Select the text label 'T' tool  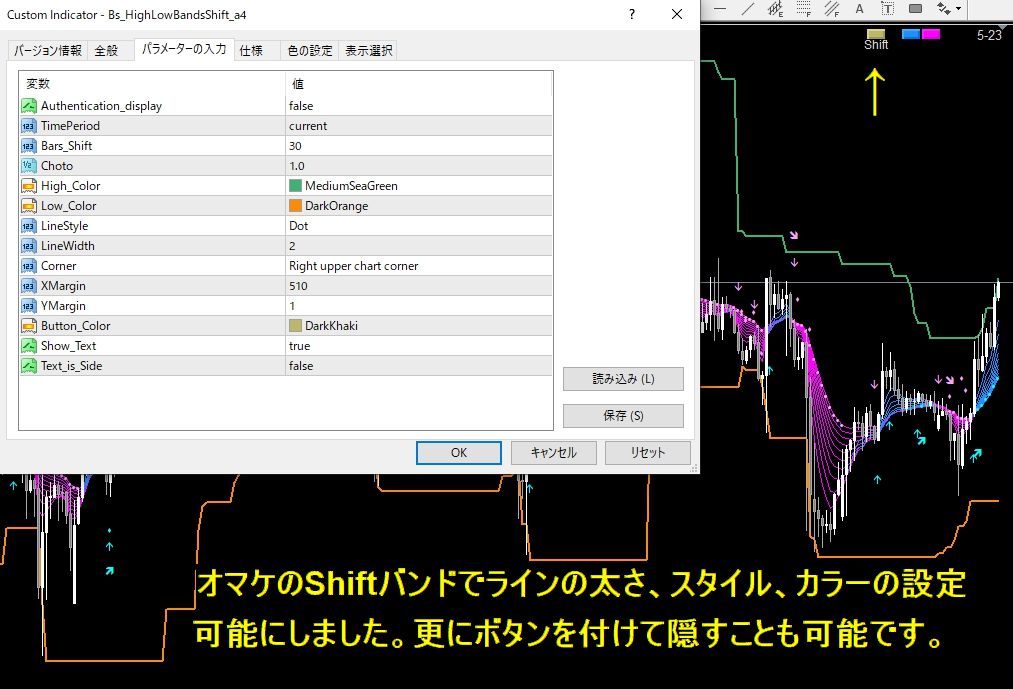(888, 9)
